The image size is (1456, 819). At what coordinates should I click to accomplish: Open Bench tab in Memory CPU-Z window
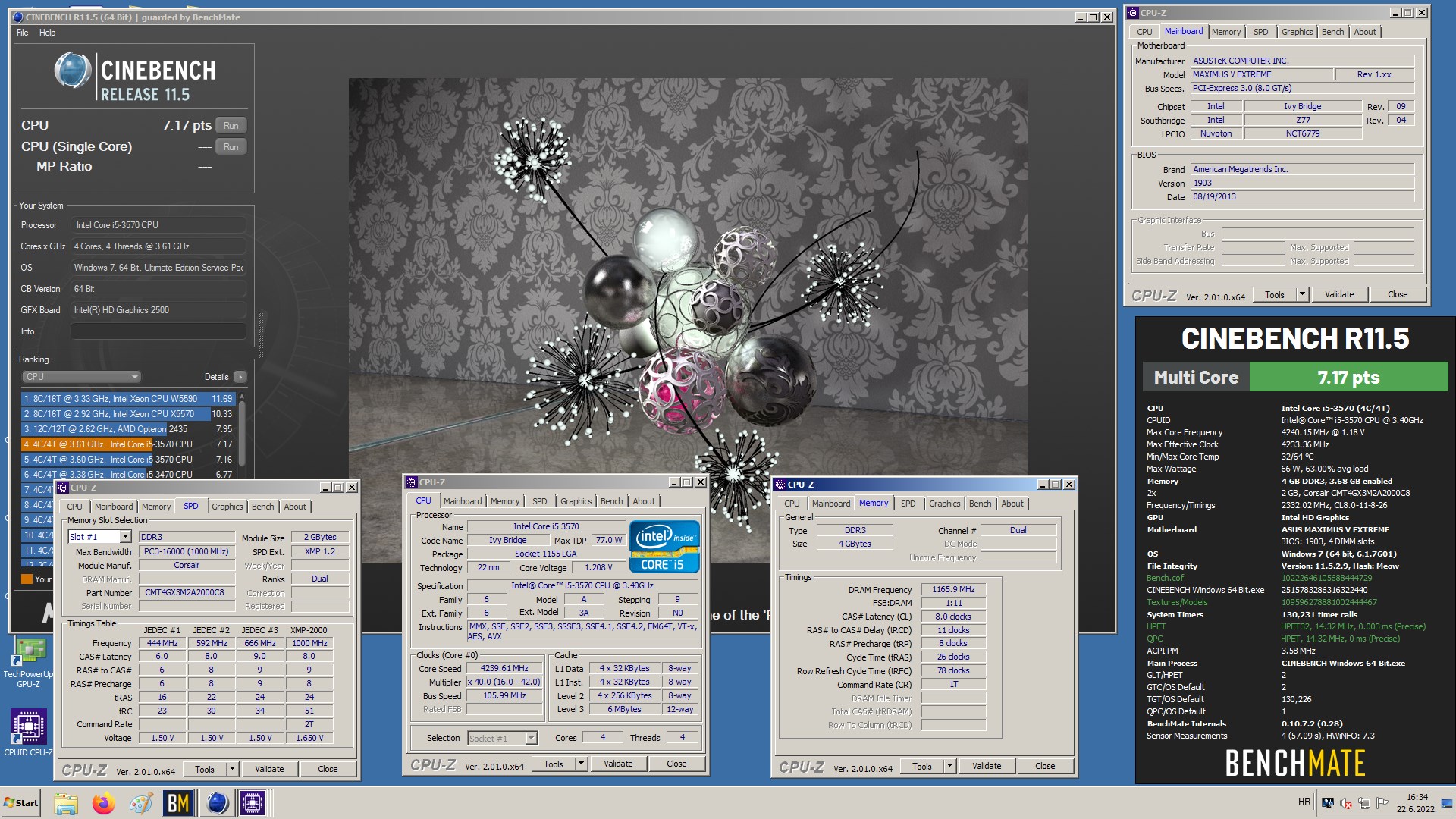click(x=980, y=504)
